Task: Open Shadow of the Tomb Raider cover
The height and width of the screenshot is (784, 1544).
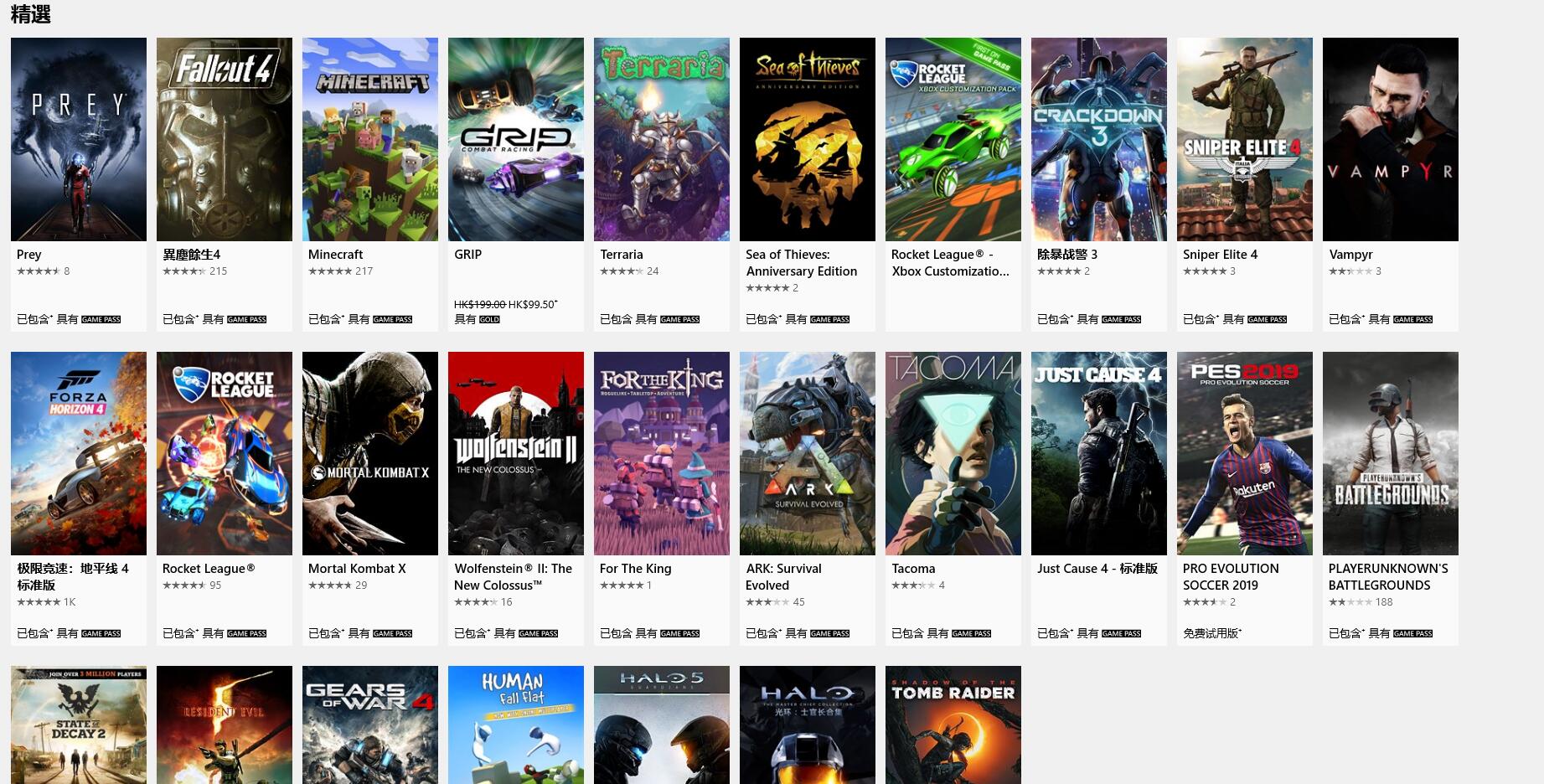Action: point(953,725)
